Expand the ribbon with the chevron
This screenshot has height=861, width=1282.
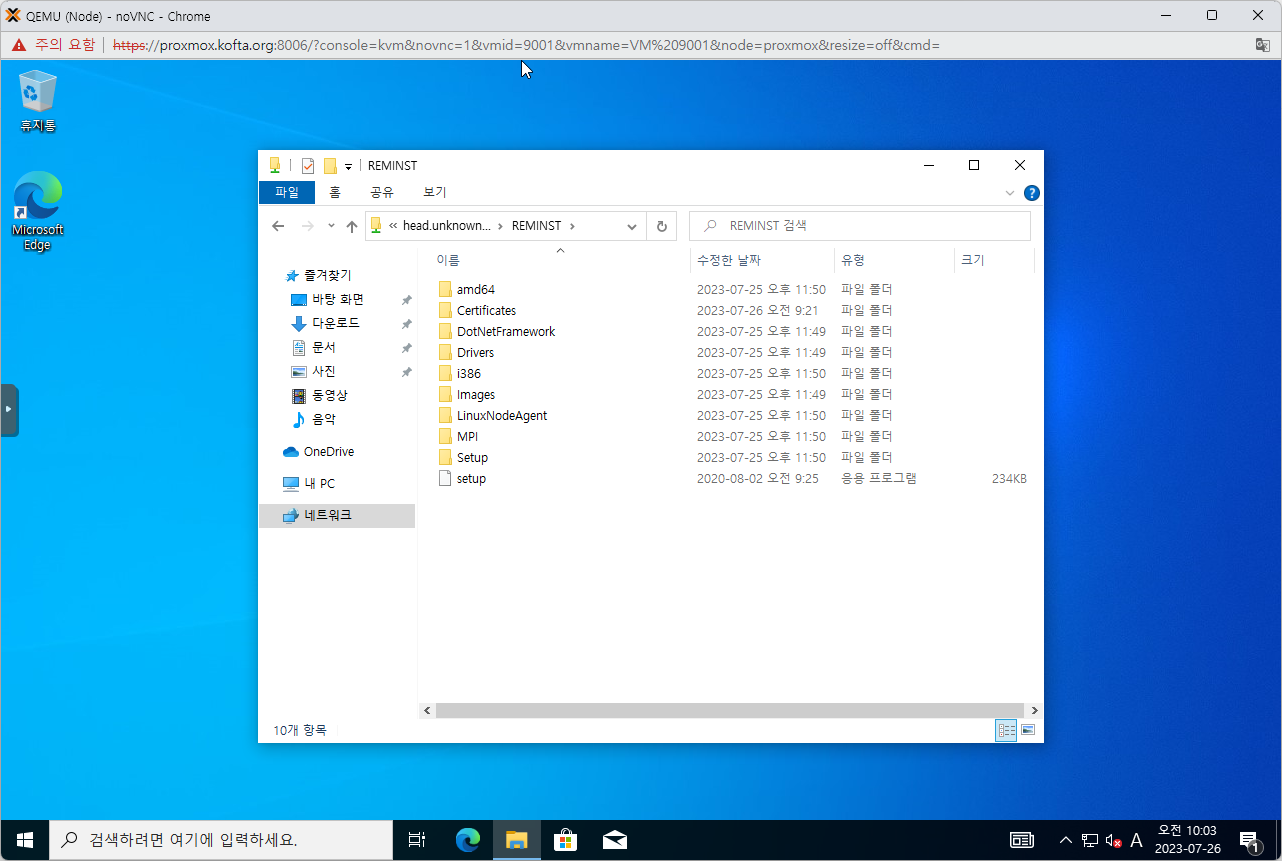1010,193
